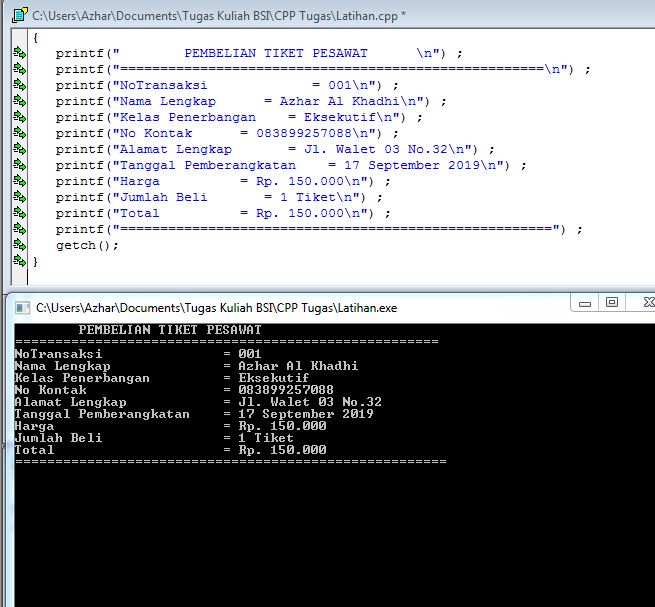Click gutter arrow beside Nama Lengkap printf line
Screen dimensions: 655x607
(x=20, y=101)
